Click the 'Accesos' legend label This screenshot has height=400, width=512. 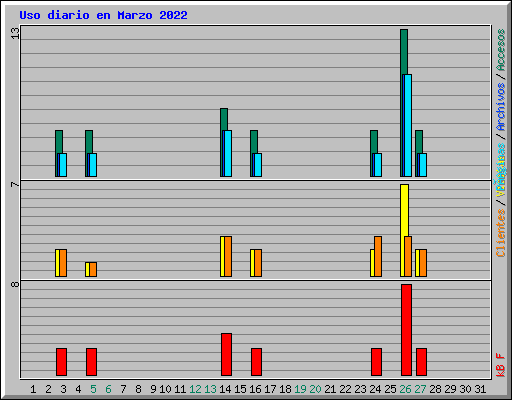[x=501, y=50]
